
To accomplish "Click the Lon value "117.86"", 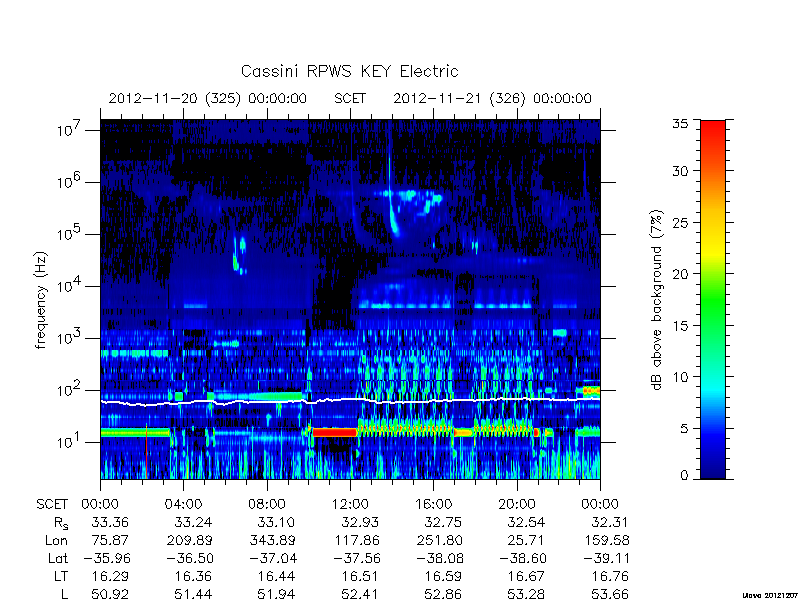I will point(356,541).
